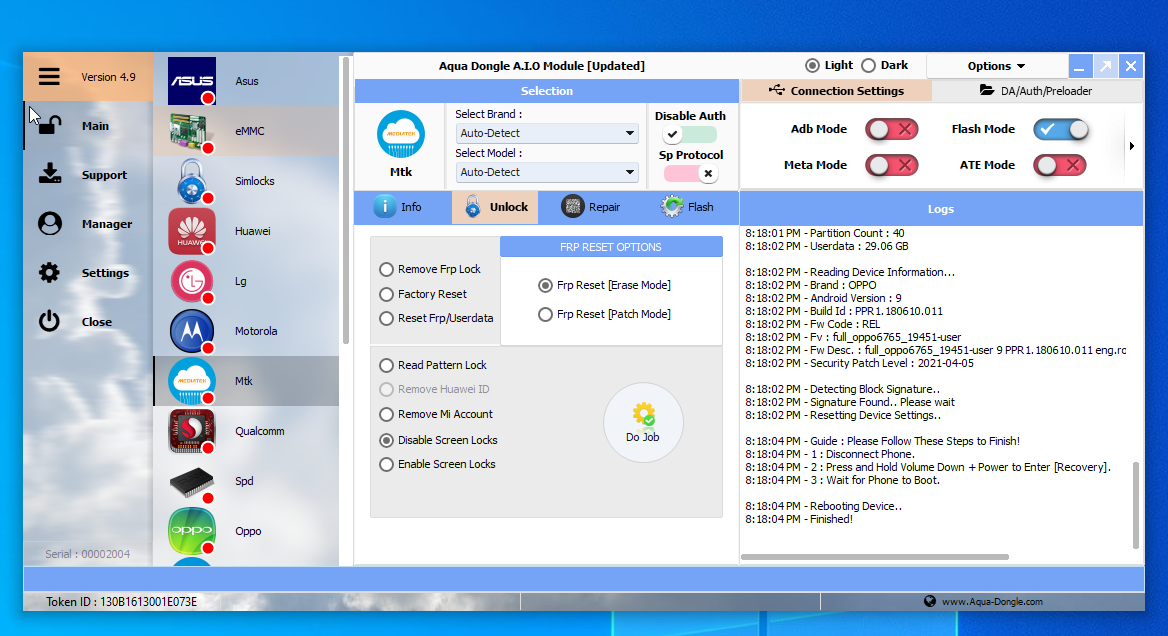Screen dimensions: 1168x636
Task: Expand connection settings right arrow
Action: click(1132, 146)
